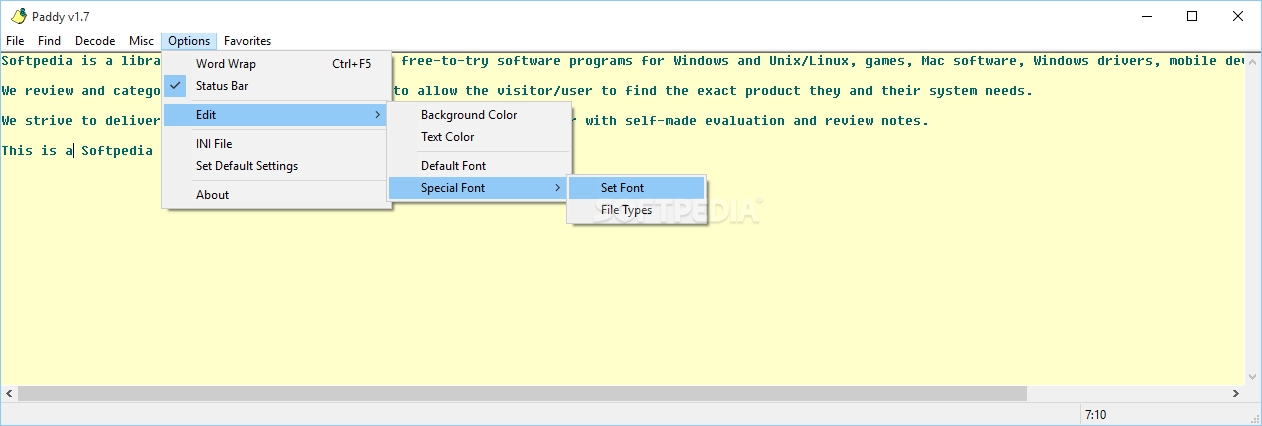Click the horizontal scrollbar right arrow
This screenshot has width=1262, height=426.
click(x=1236, y=394)
